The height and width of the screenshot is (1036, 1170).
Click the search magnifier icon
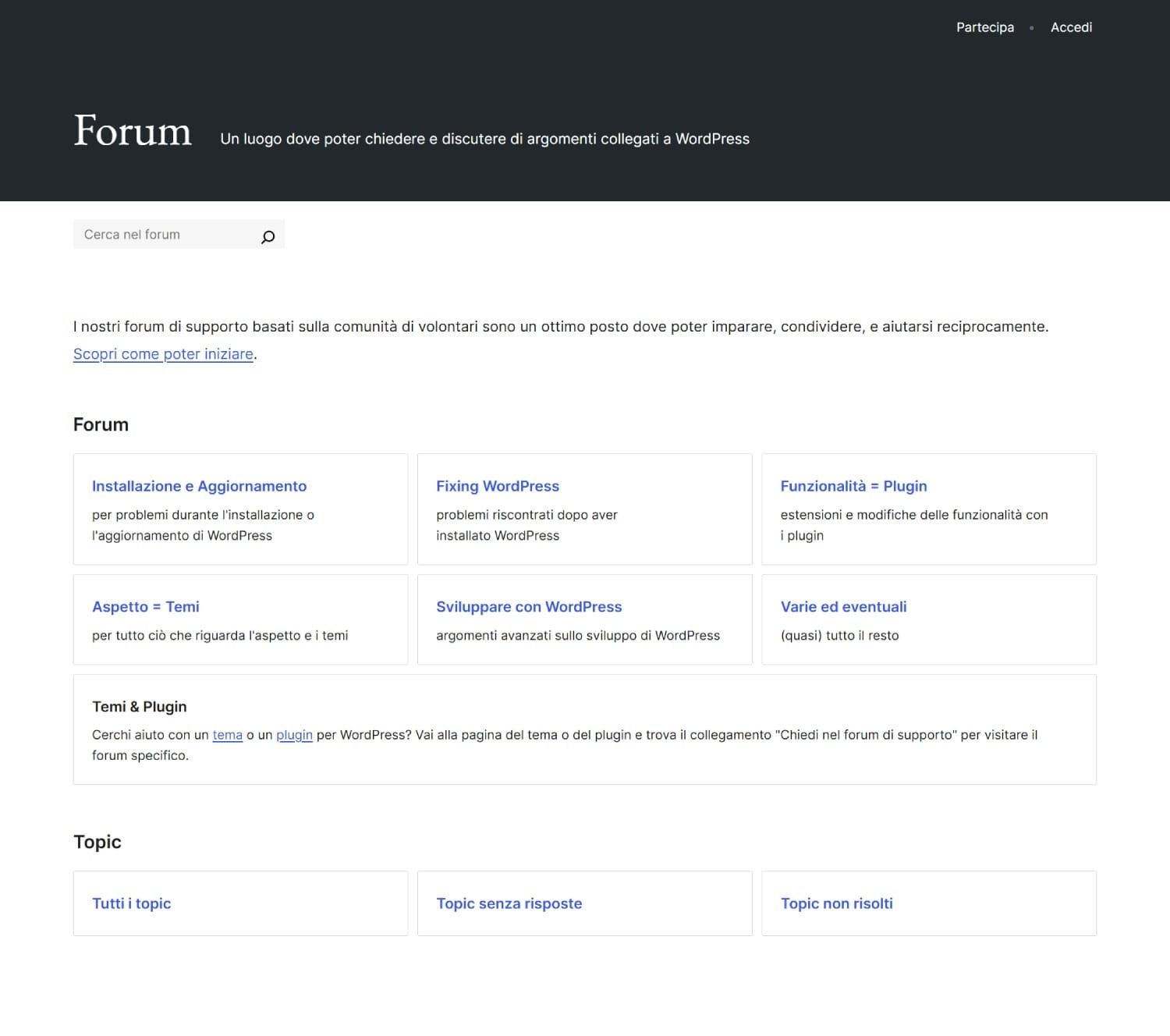268,236
